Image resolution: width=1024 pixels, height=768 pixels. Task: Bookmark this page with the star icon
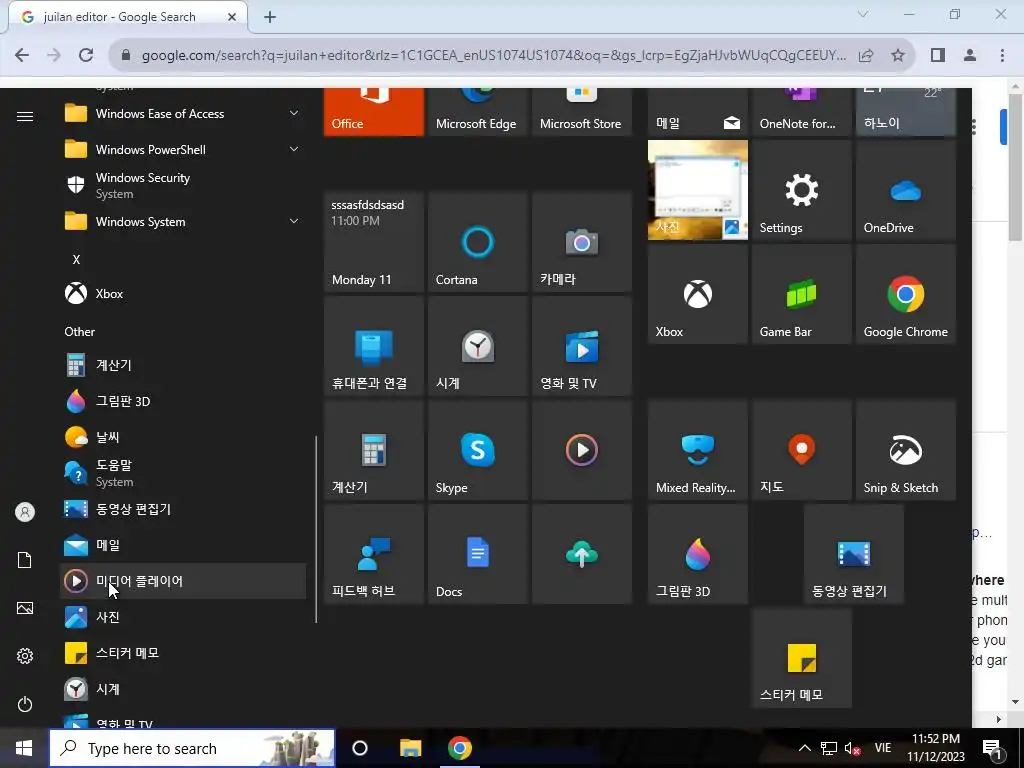[898, 55]
